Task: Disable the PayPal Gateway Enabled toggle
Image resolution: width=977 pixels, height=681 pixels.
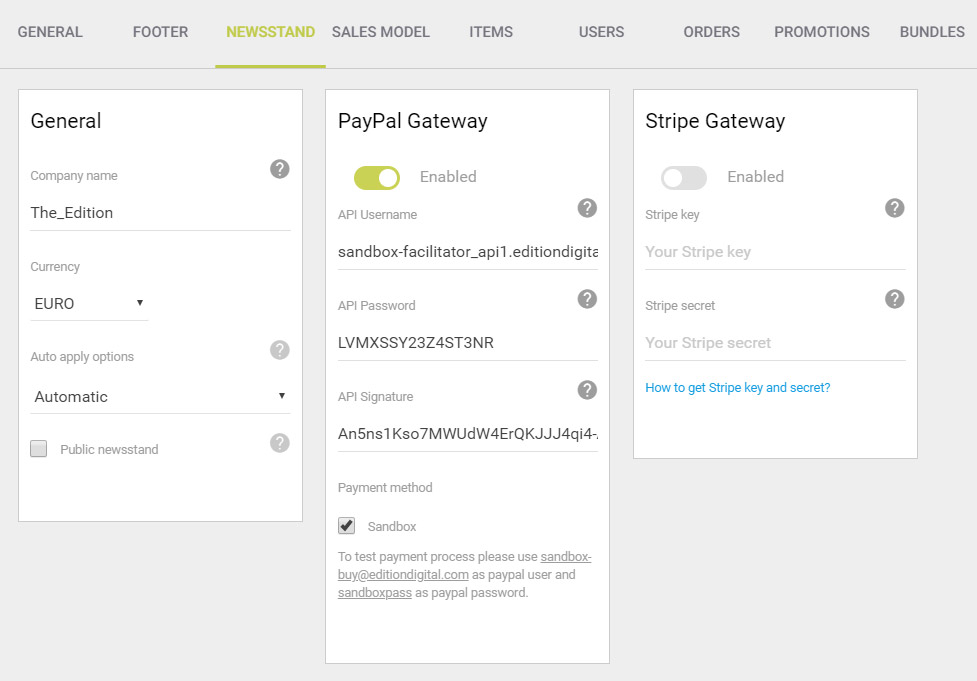Action: [x=377, y=178]
